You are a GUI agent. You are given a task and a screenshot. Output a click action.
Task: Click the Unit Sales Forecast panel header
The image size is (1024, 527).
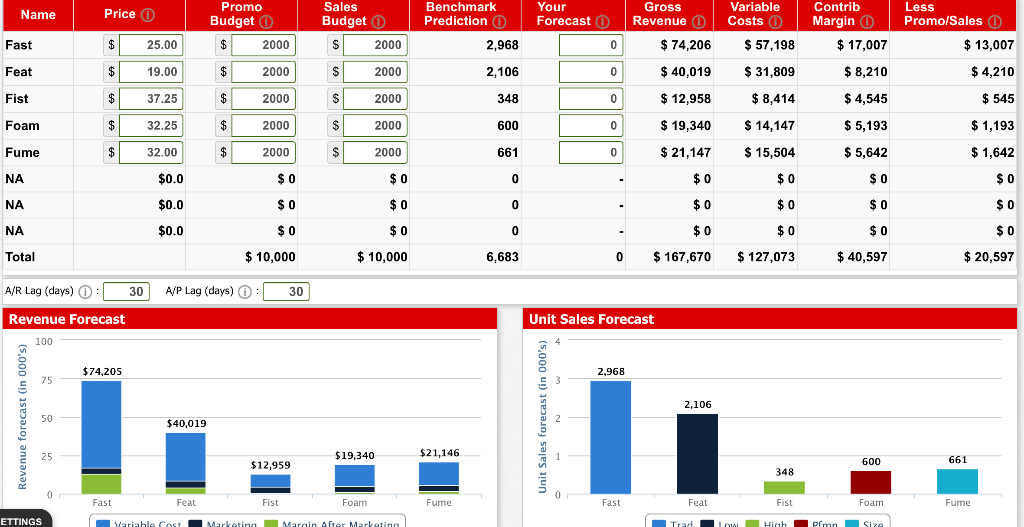[771, 319]
